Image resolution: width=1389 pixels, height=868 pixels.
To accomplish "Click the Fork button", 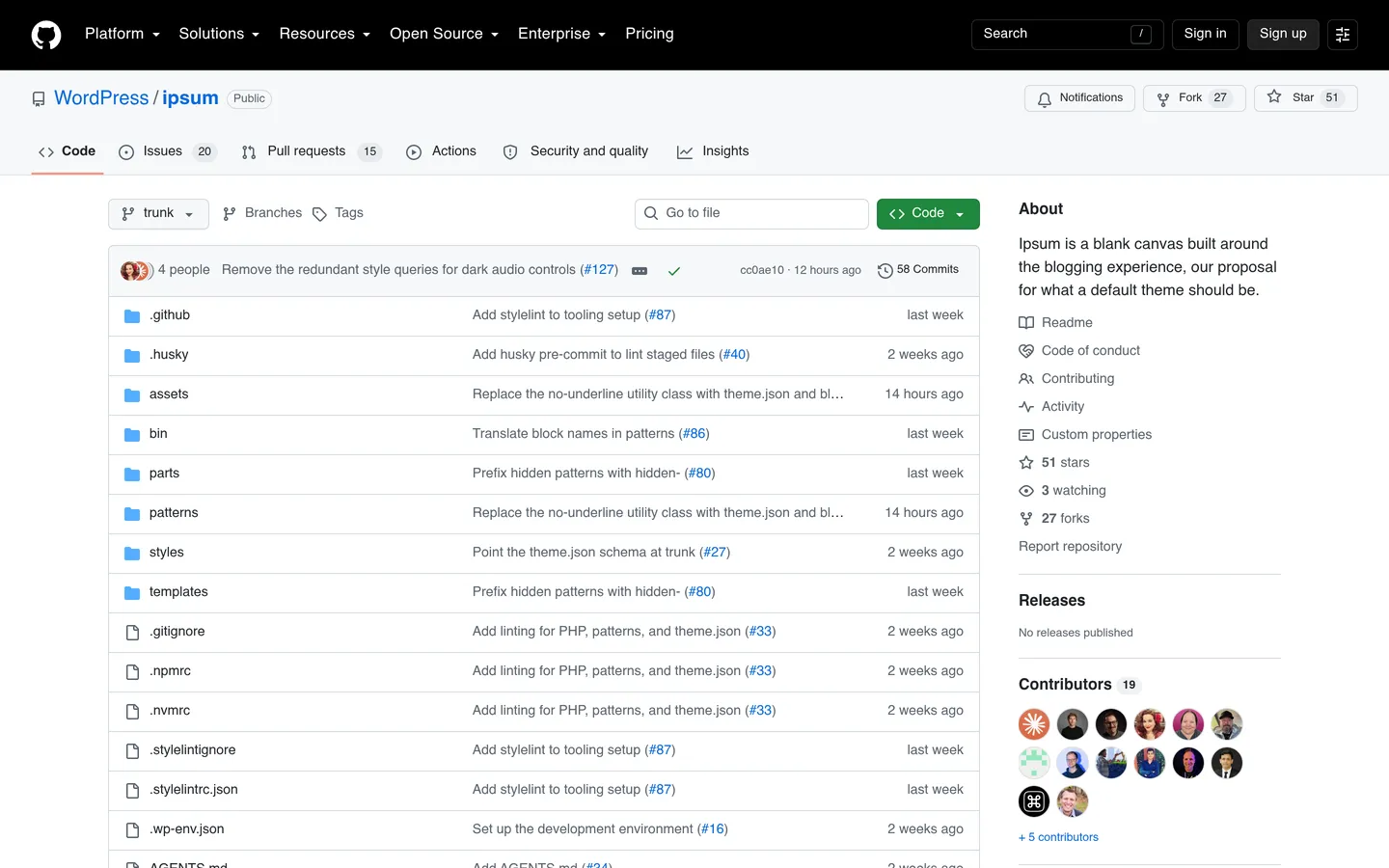I will [1194, 98].
